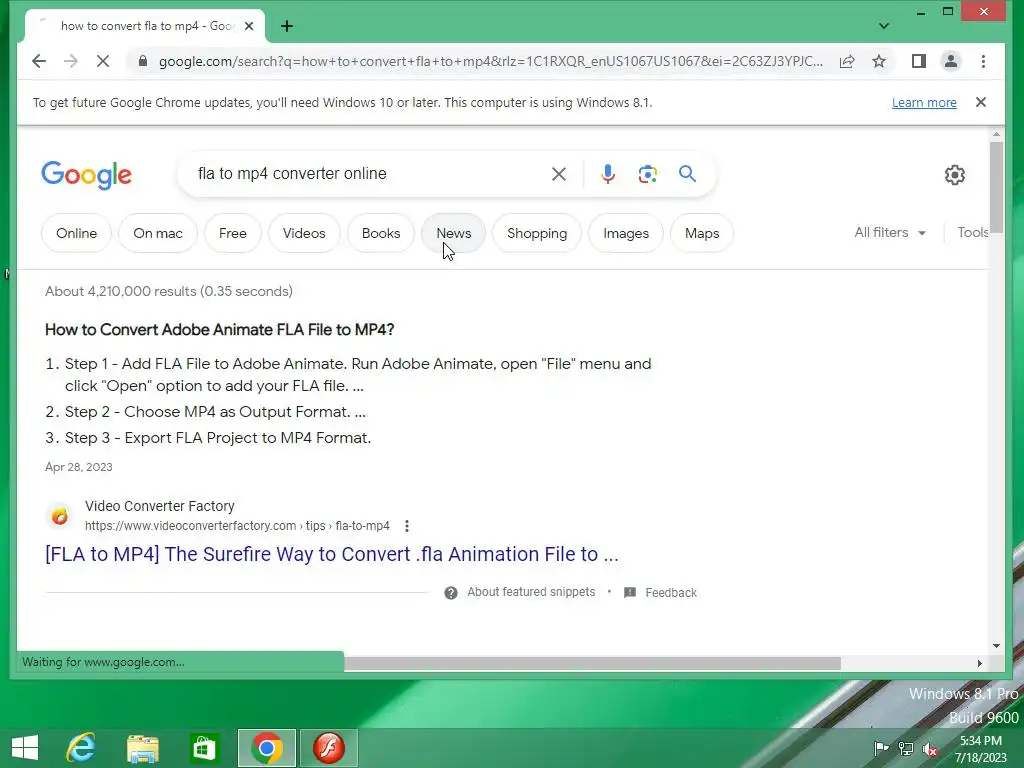Open the Chrome profile menu
The width and height of the screenshot is (1024, 768).
(951, 61)
